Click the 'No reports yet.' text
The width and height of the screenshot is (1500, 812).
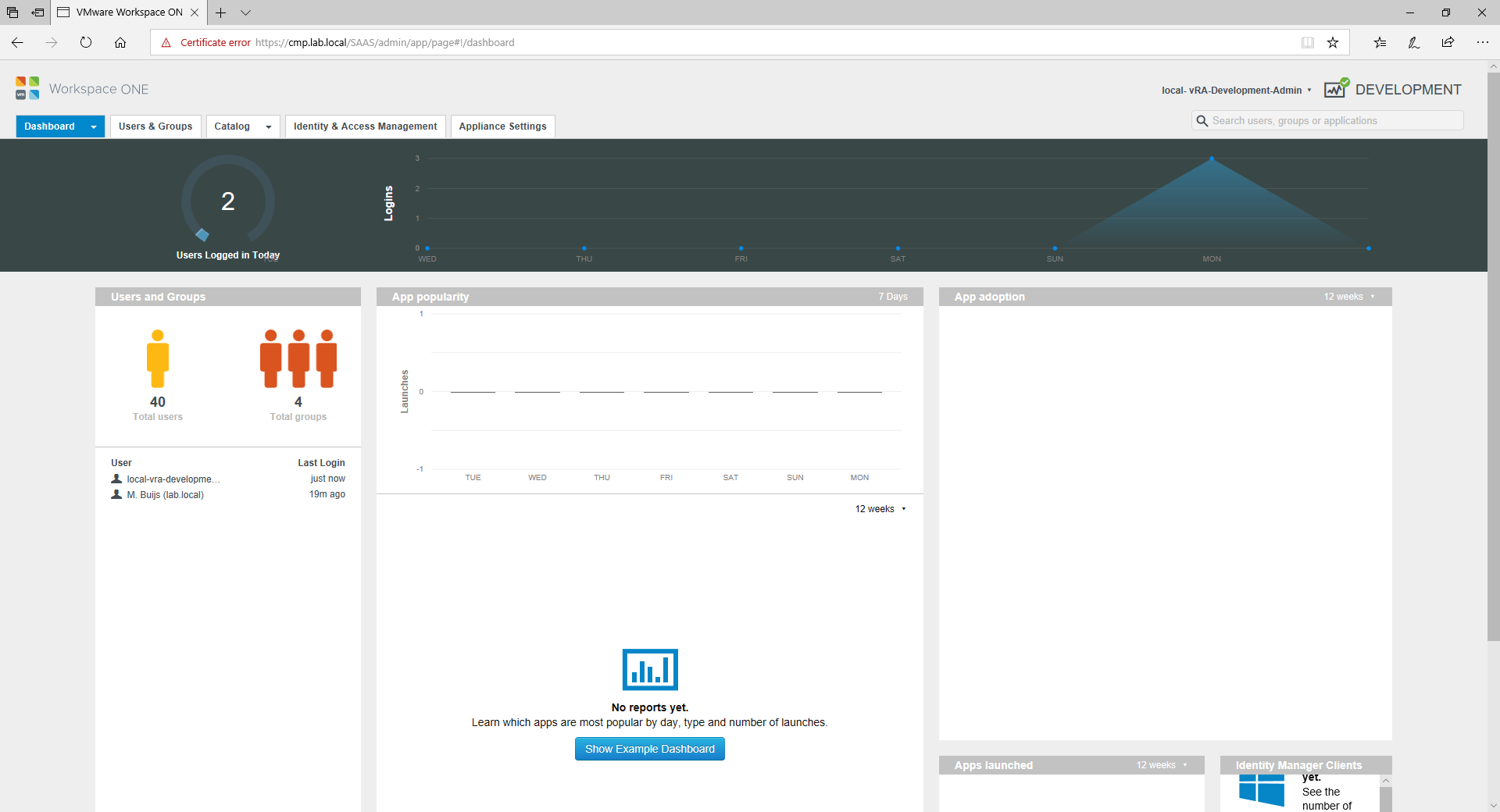click(650, 707)
